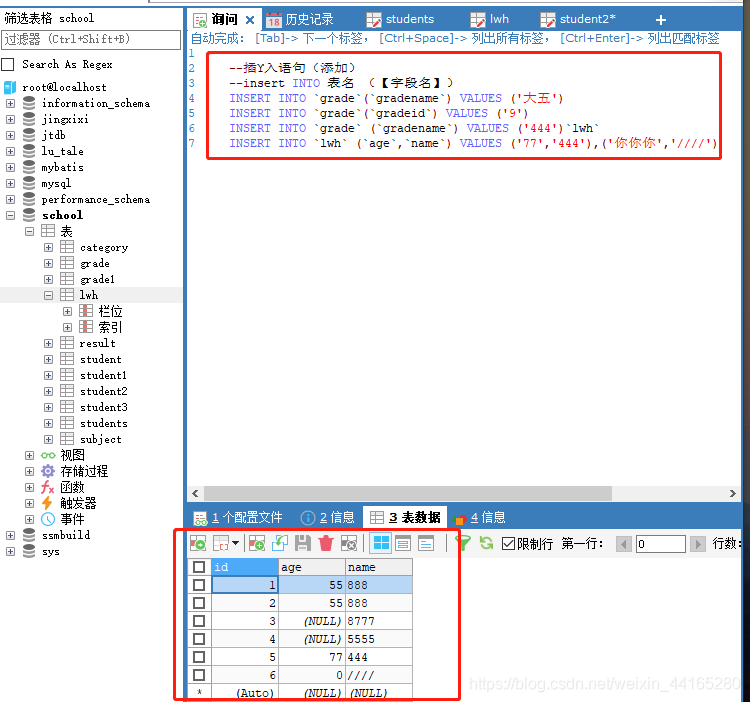Expand the mybatis database node

tap(11, 167)
